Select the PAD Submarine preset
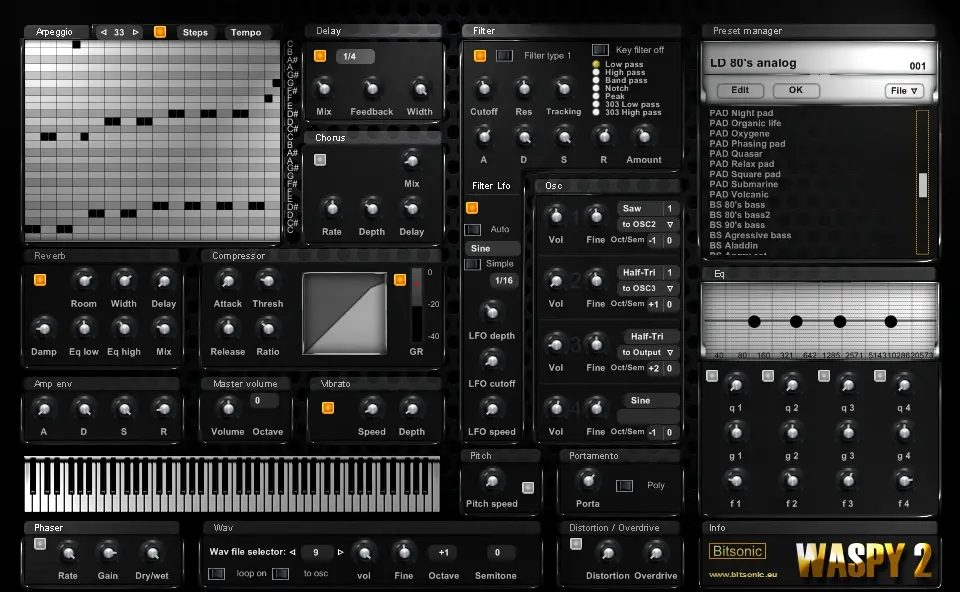Image resolution: width=960 pixels, height=592 pixels. pyautogui.click(x=743, y=184)
